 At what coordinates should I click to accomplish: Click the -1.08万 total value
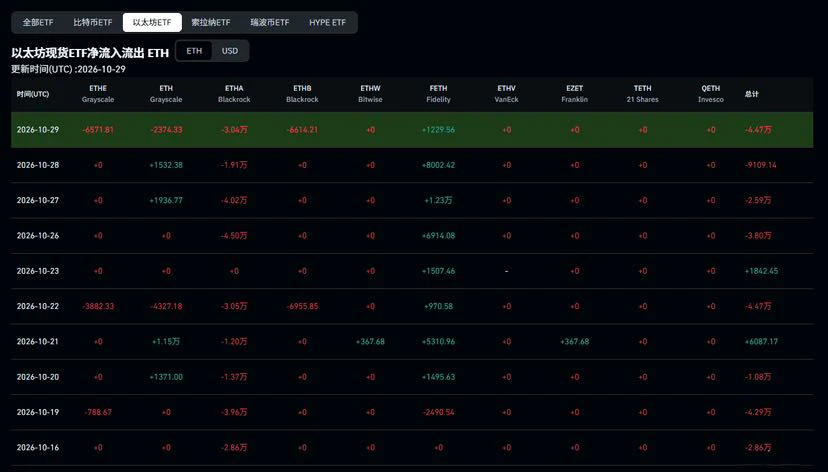point(758,377)
